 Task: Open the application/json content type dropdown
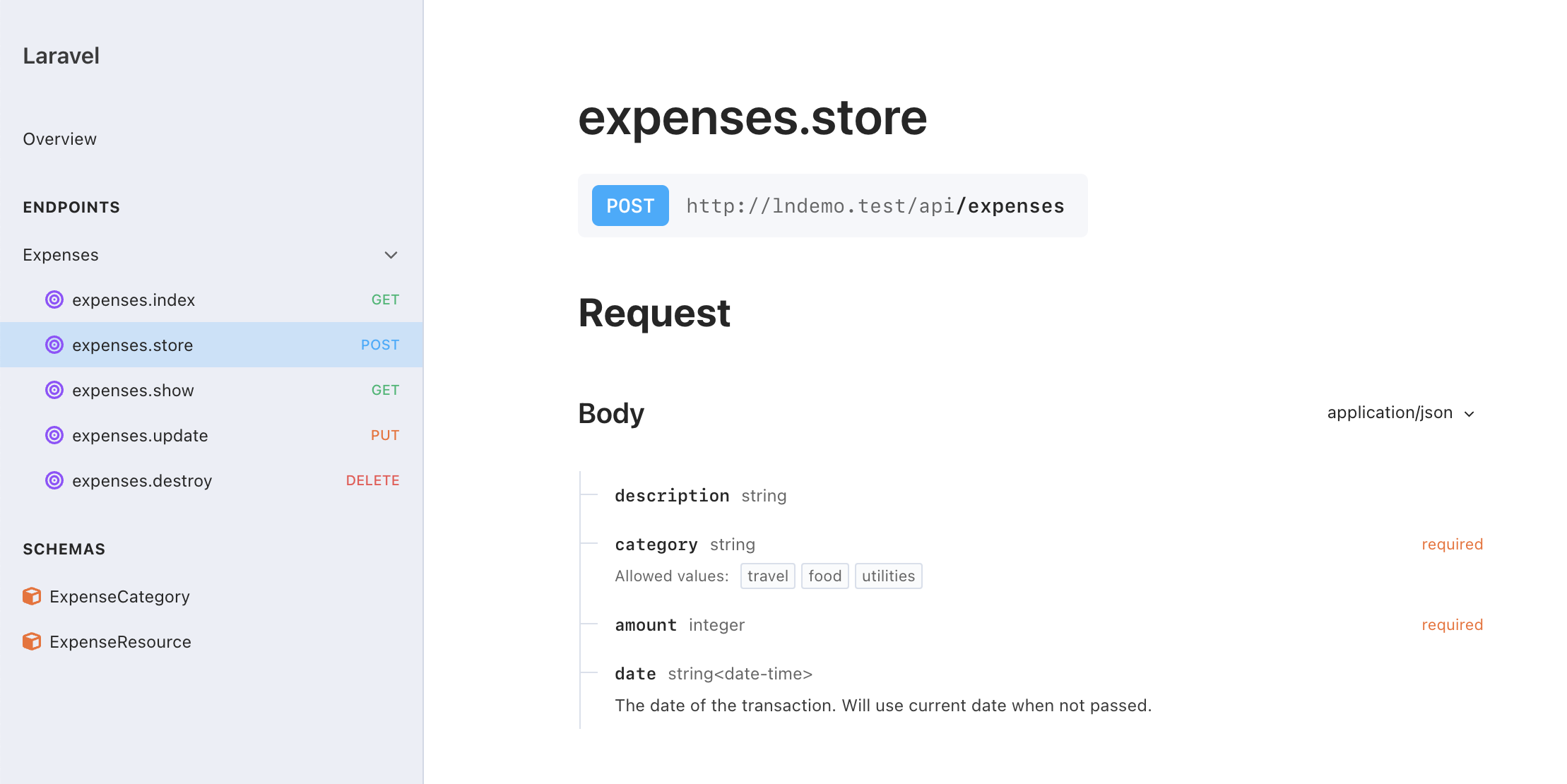1400,413
